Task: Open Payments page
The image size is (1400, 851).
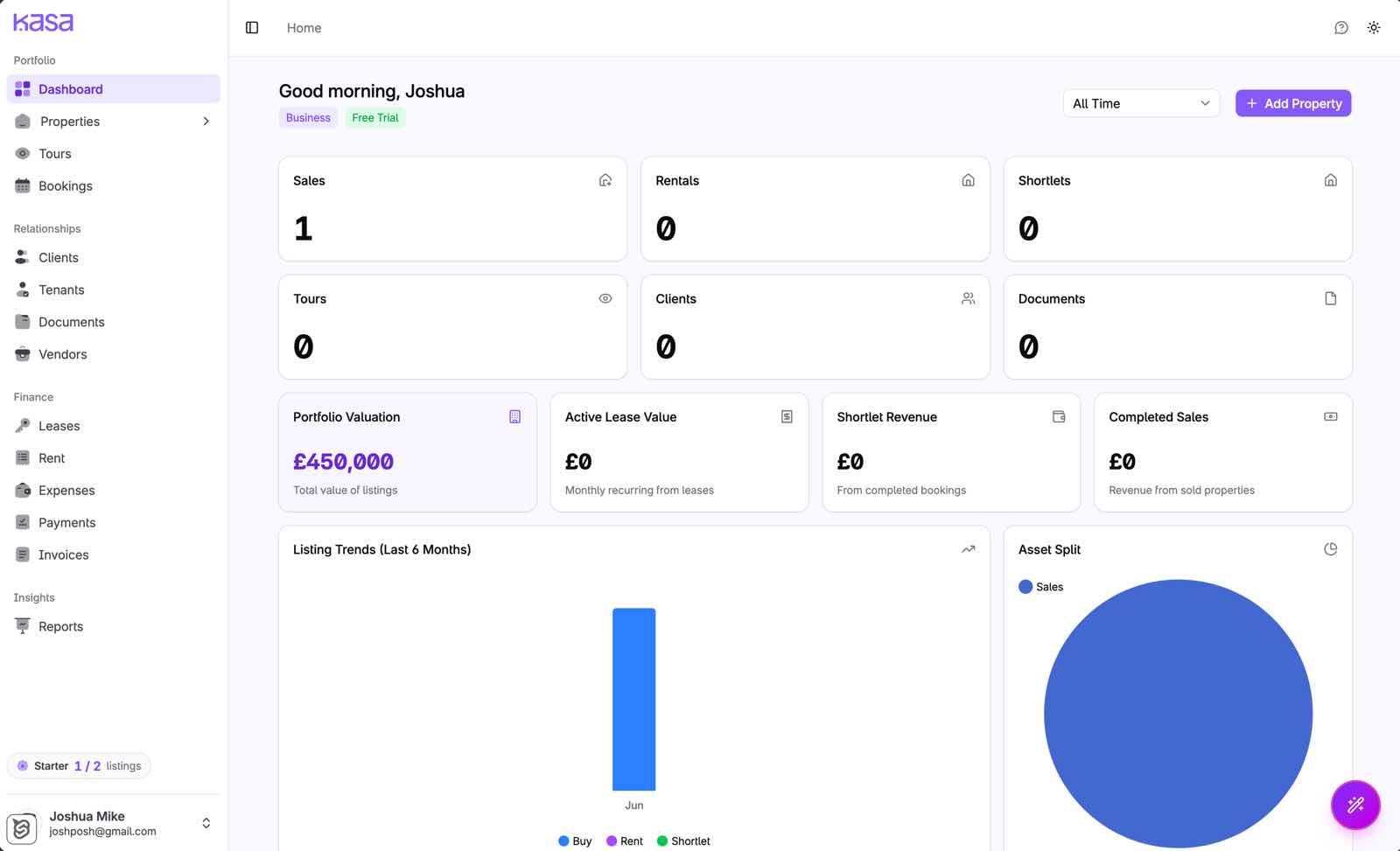Action: [x=114, y=524]
